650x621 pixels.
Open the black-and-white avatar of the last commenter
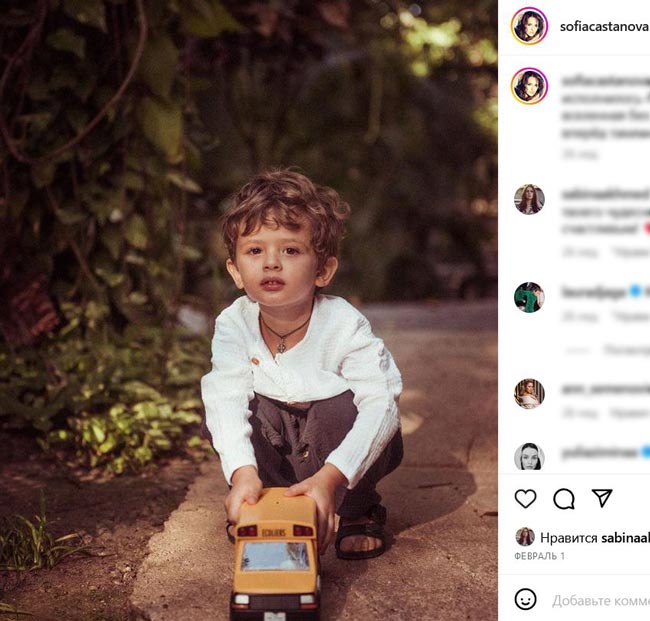[x=529, y=456]
